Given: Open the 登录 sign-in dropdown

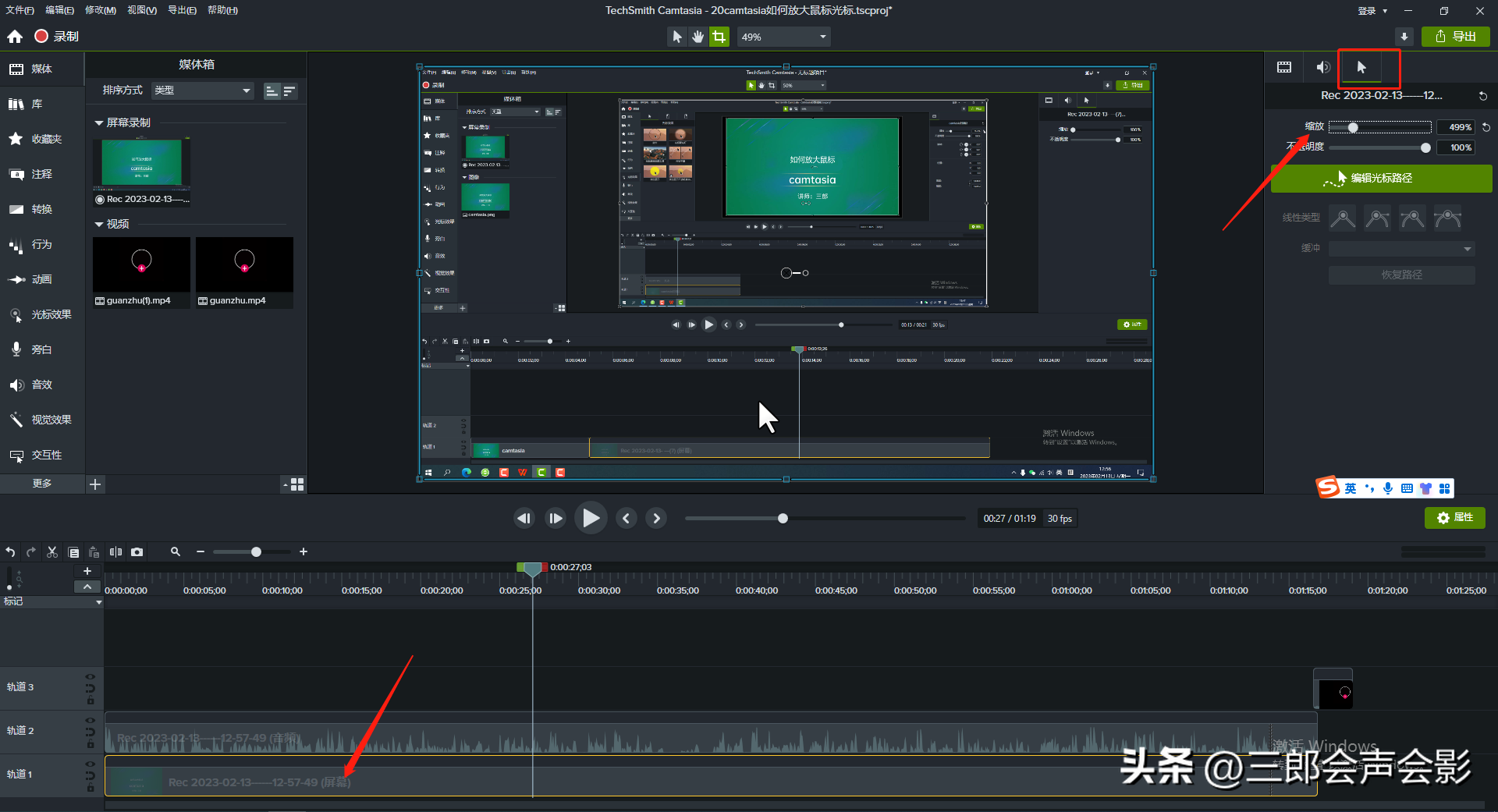Looking at the screenshot, I should coord(1372,11).
